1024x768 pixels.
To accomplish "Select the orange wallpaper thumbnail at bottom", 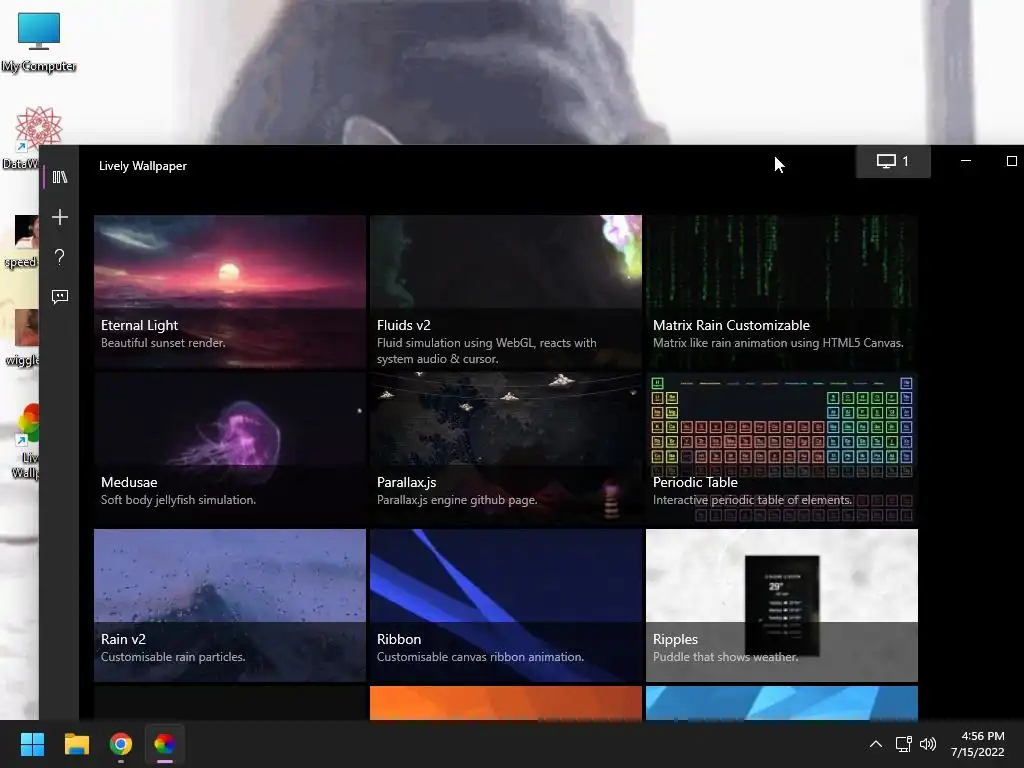I will point(505,703).
